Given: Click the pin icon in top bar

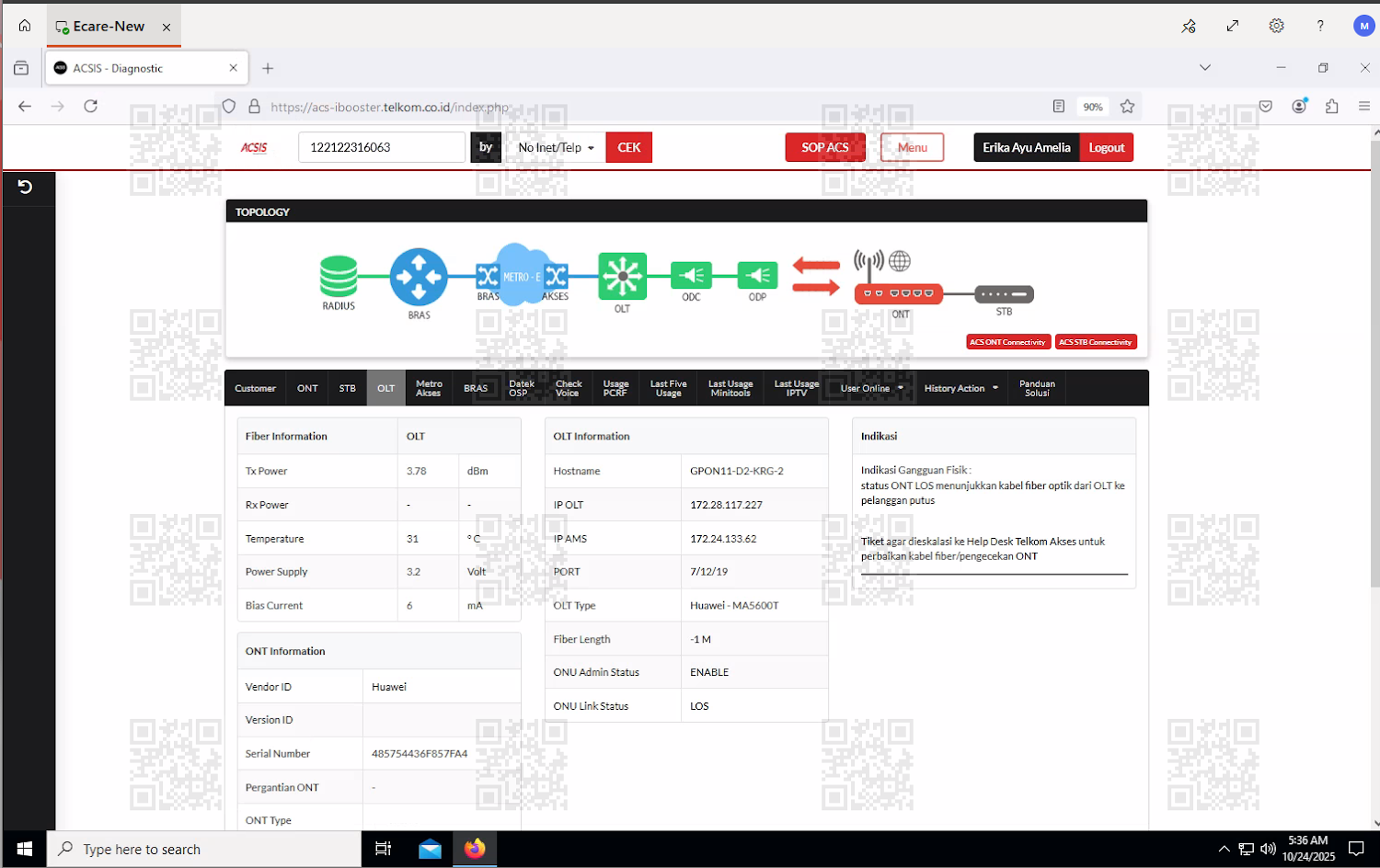Looking at the screenshot, I should [x=1189, y=26].
